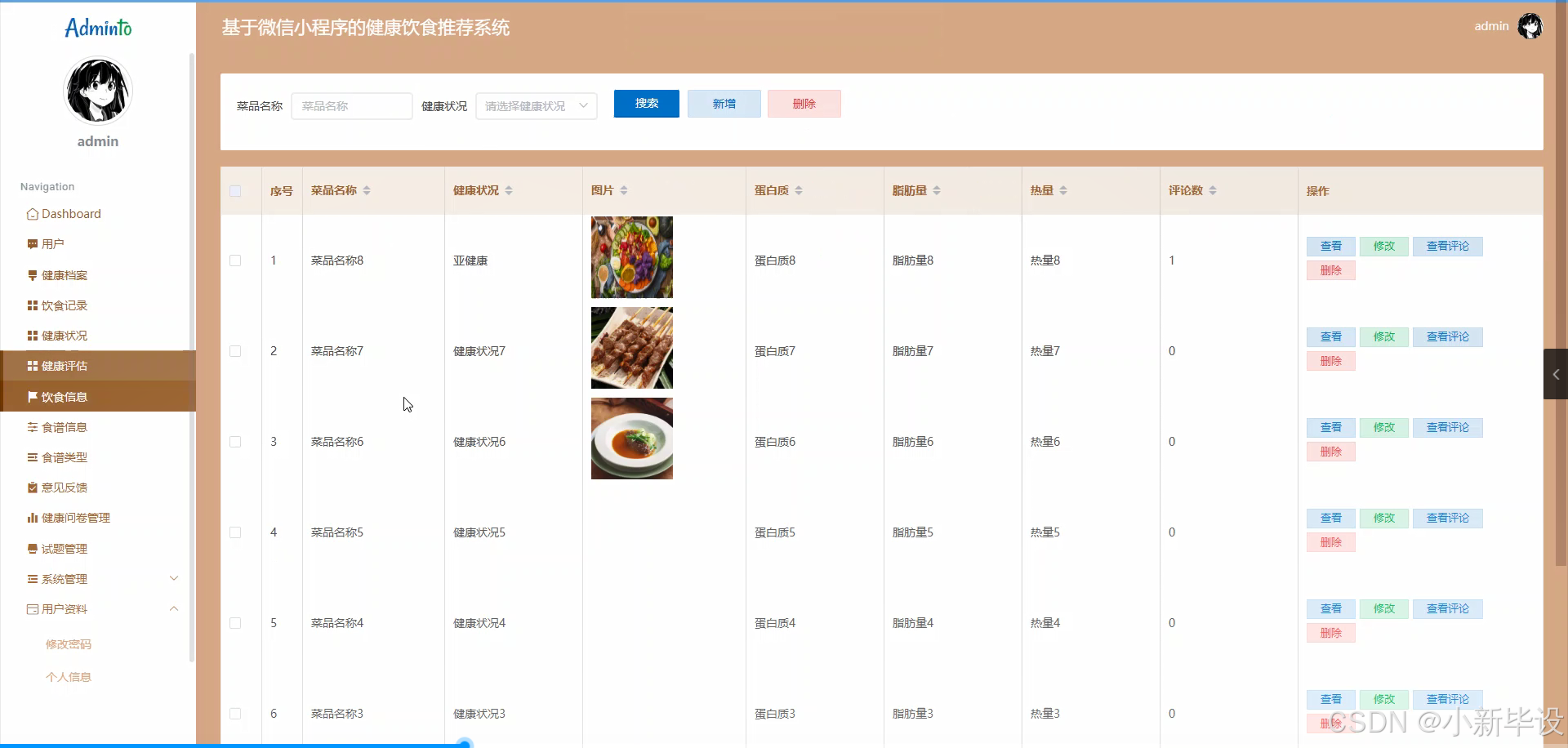
Task: Click the 食谱类型 list icon
Action: pos(32,456)
